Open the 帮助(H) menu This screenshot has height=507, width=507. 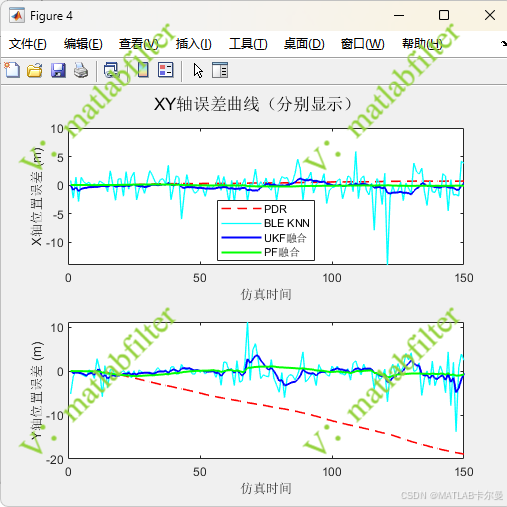click(x=422, y=44)
